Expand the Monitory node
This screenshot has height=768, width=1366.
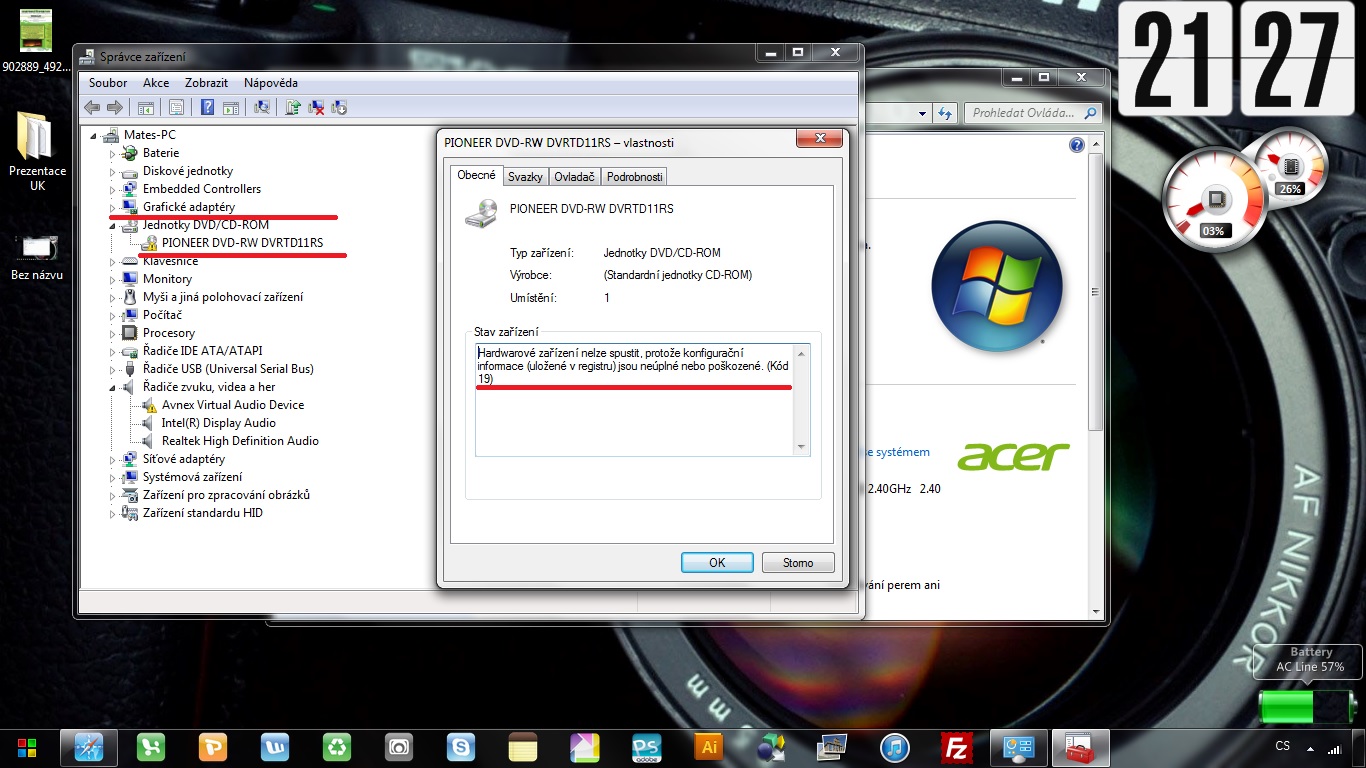click(113, 279)
